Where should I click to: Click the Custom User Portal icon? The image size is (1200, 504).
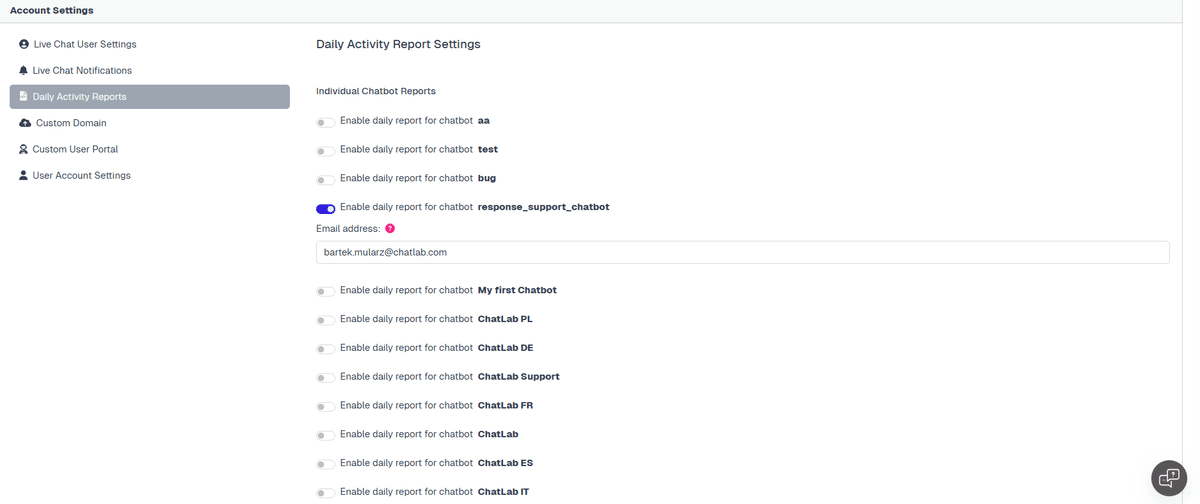[x=24, y=149]
